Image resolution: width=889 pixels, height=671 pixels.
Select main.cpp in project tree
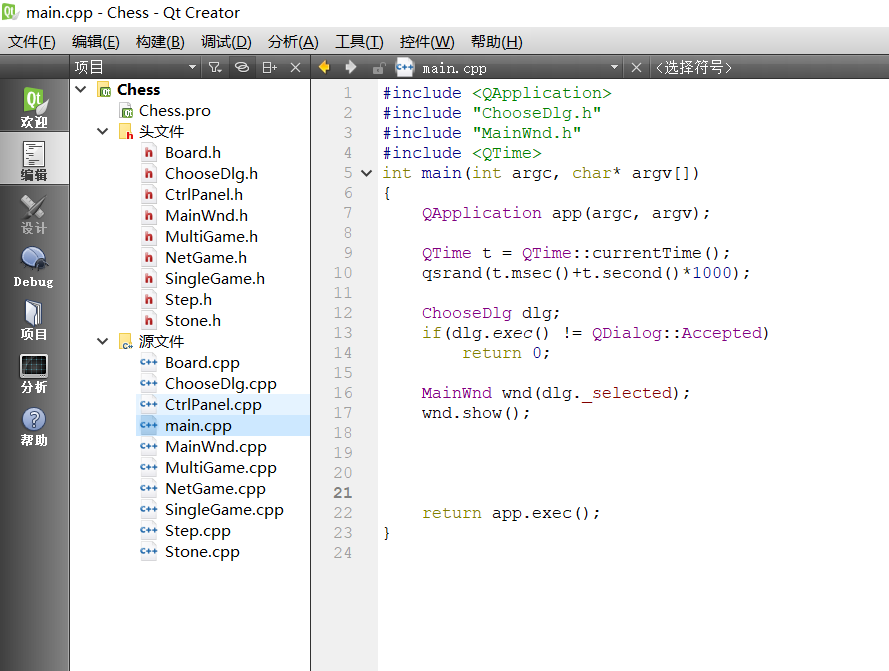(198, 425)
